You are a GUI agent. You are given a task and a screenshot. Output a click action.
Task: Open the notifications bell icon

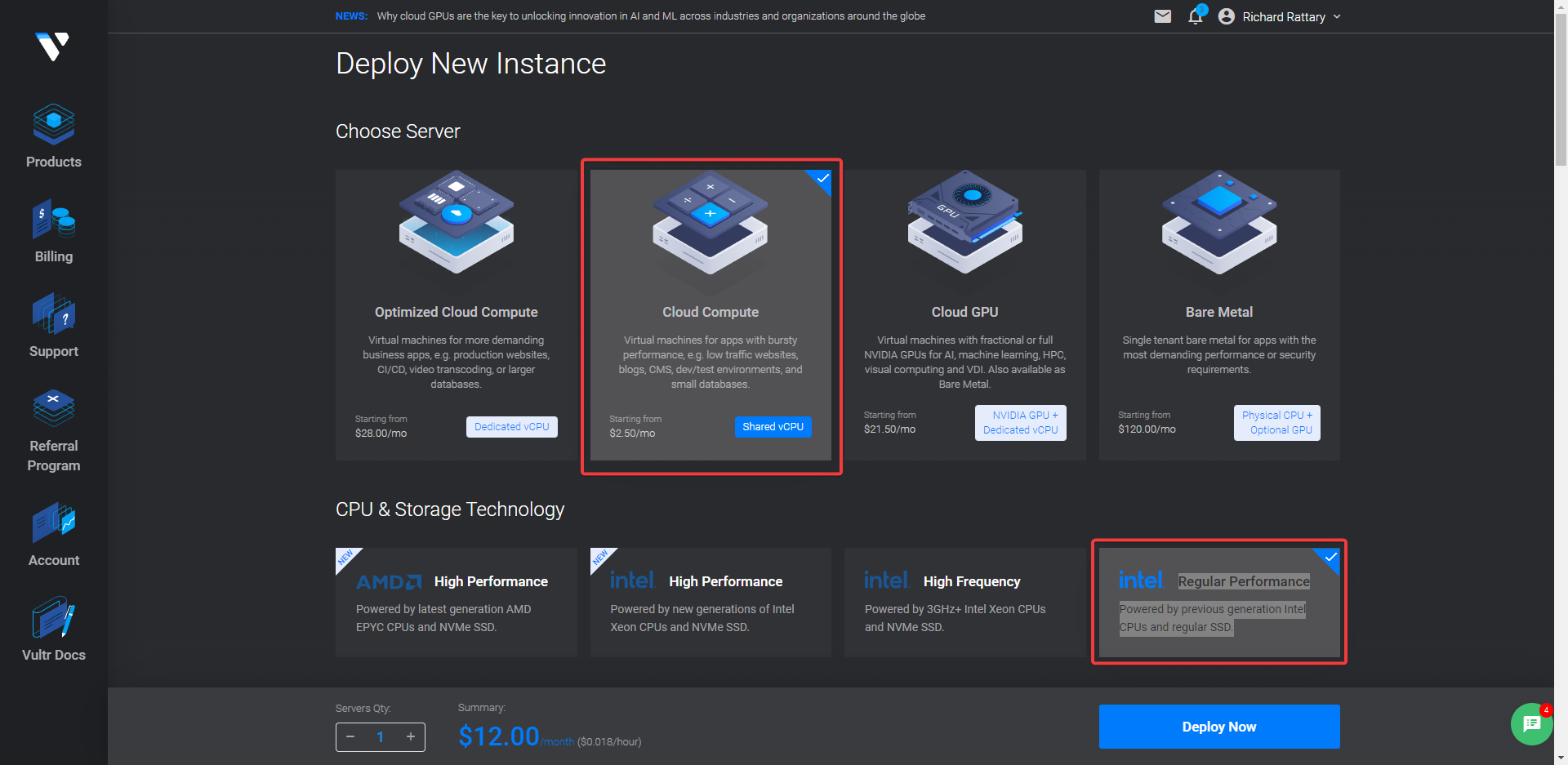(x=1196, y=16)
